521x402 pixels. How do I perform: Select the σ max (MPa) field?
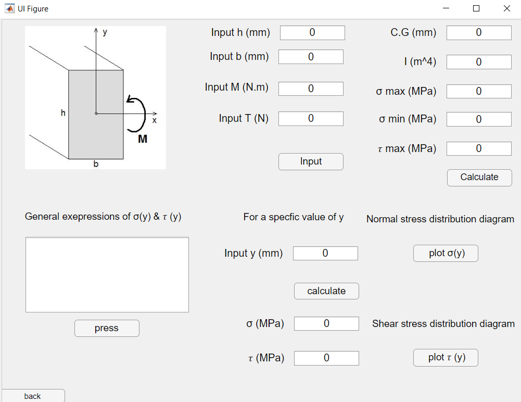coord(479,91)
